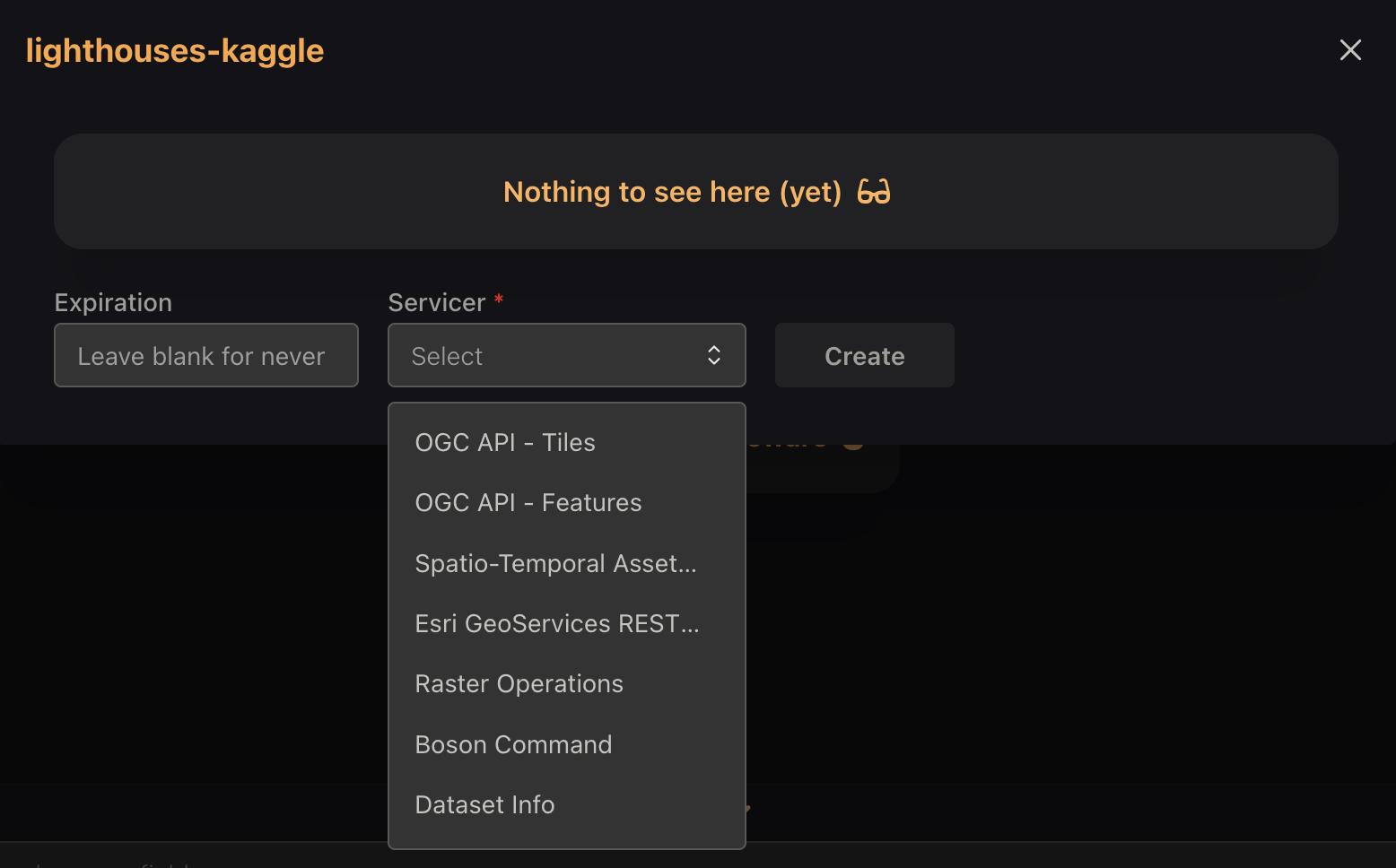Select Boson Command servicer
The image size is (1396, 868).
coord(567,745)
